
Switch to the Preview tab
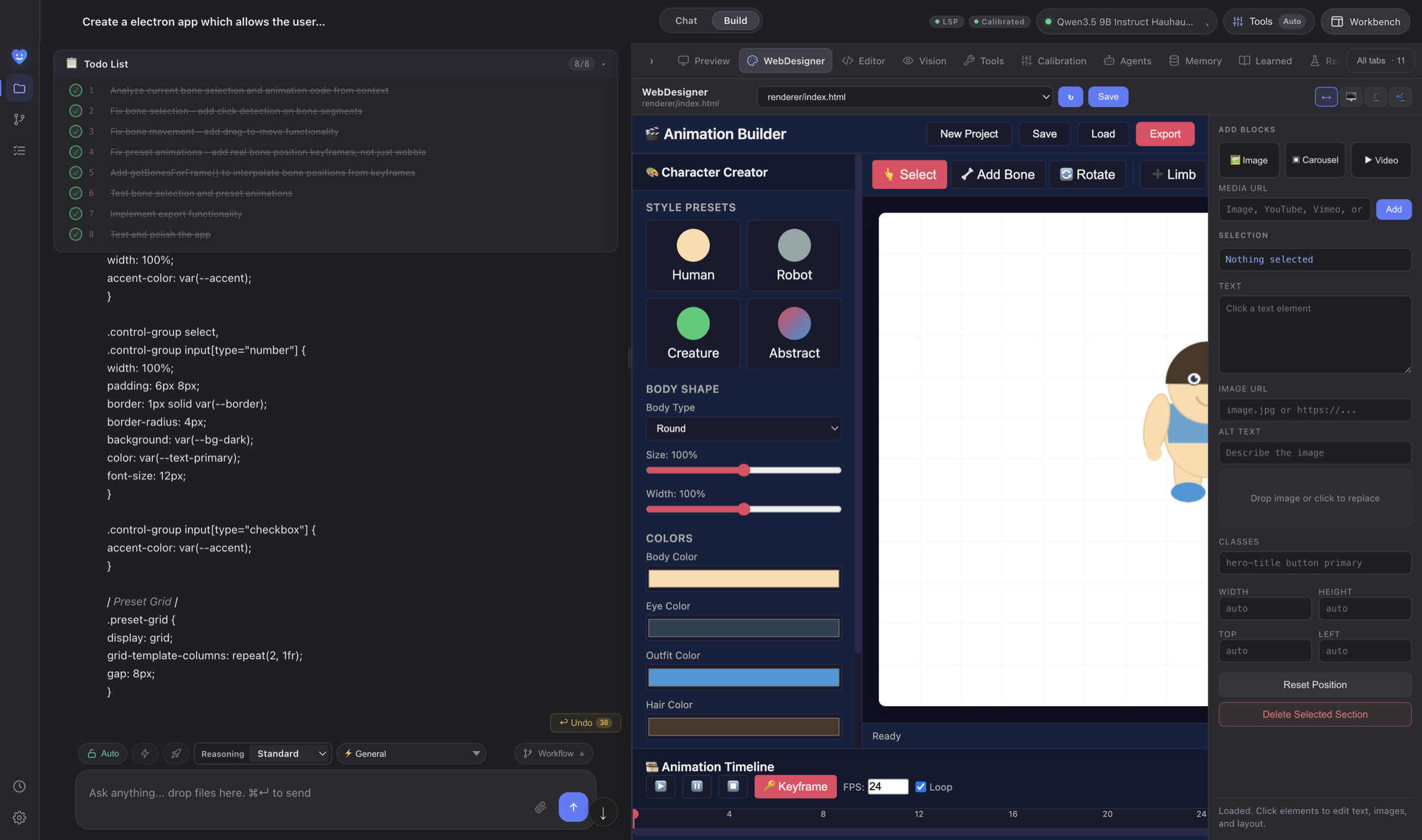704,60
